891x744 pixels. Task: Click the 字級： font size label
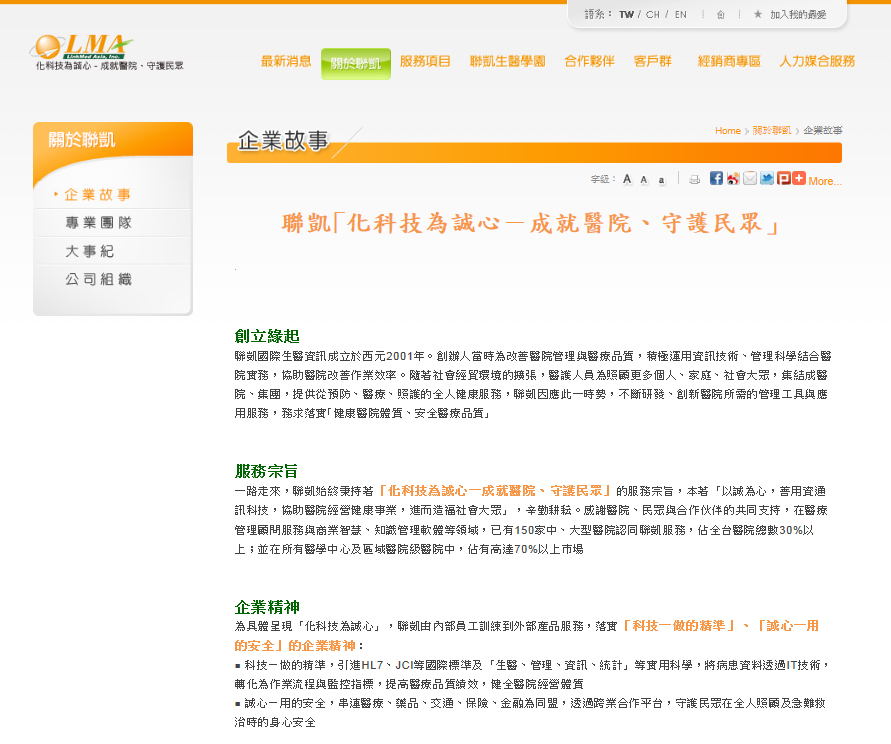pos(603,180)
